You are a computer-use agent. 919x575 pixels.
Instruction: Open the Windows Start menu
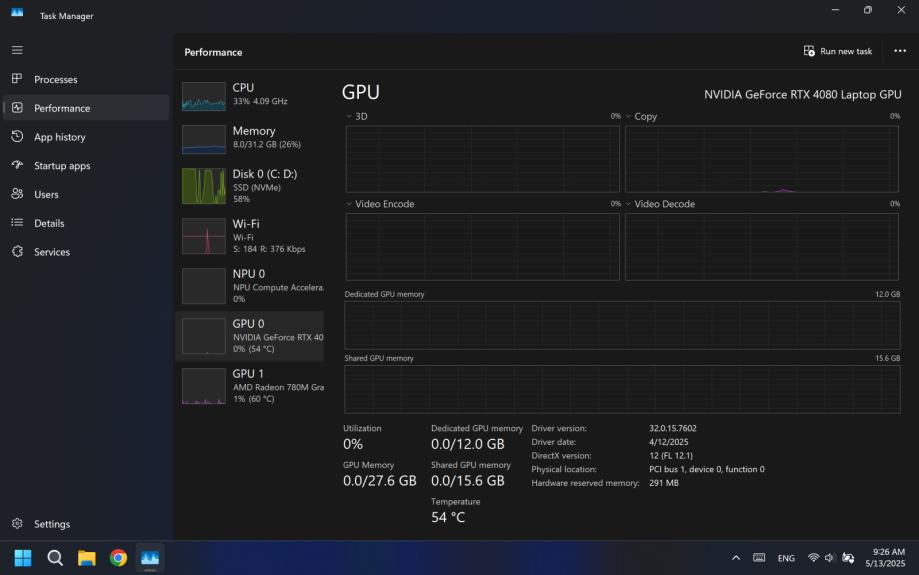click(23, 557)
